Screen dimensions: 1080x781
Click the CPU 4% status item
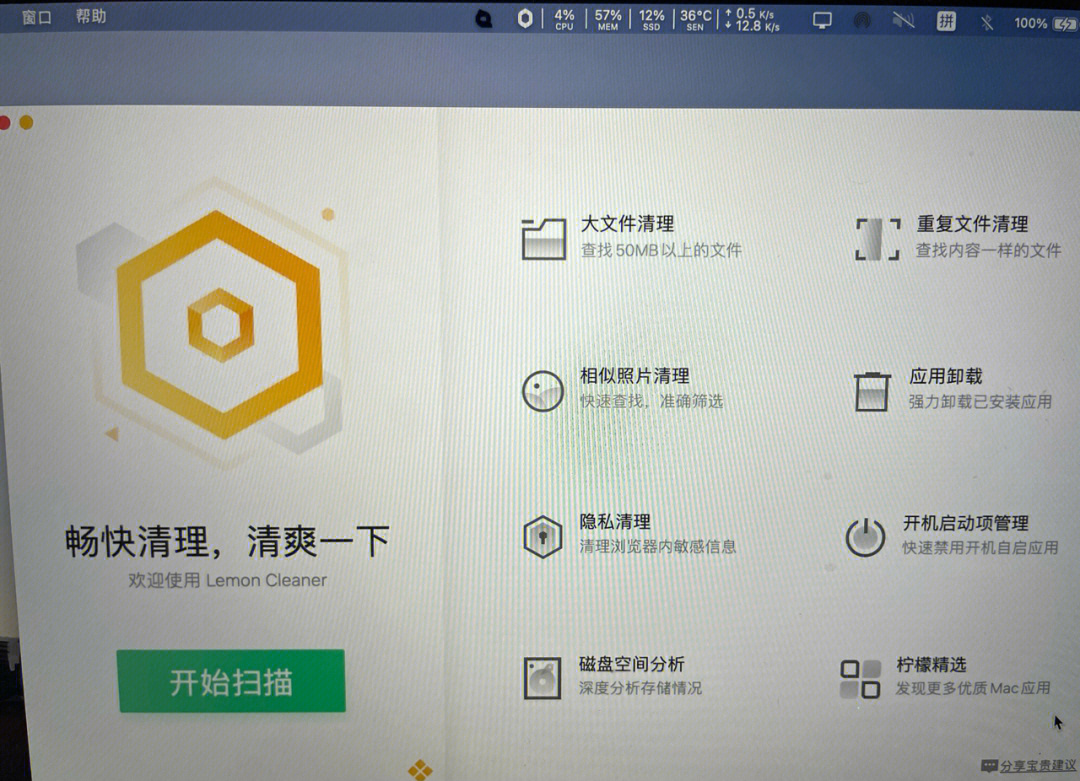pyautogui.click(x=564, y=19)
